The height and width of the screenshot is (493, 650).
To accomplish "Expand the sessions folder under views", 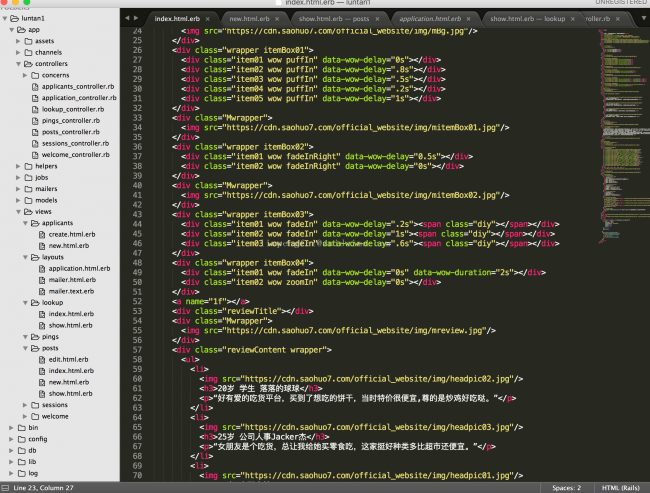I will coord(25,404).
